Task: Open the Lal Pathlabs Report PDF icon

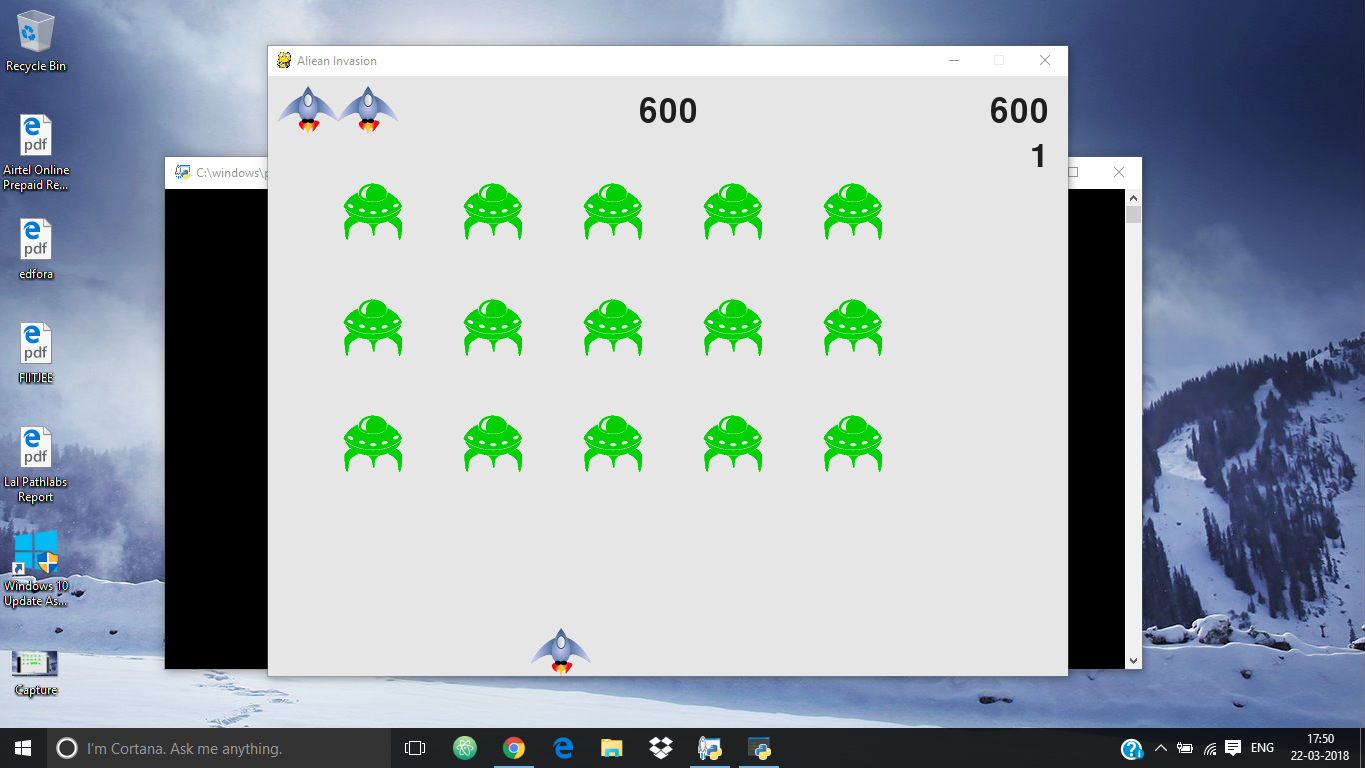Action: point(36,465)
